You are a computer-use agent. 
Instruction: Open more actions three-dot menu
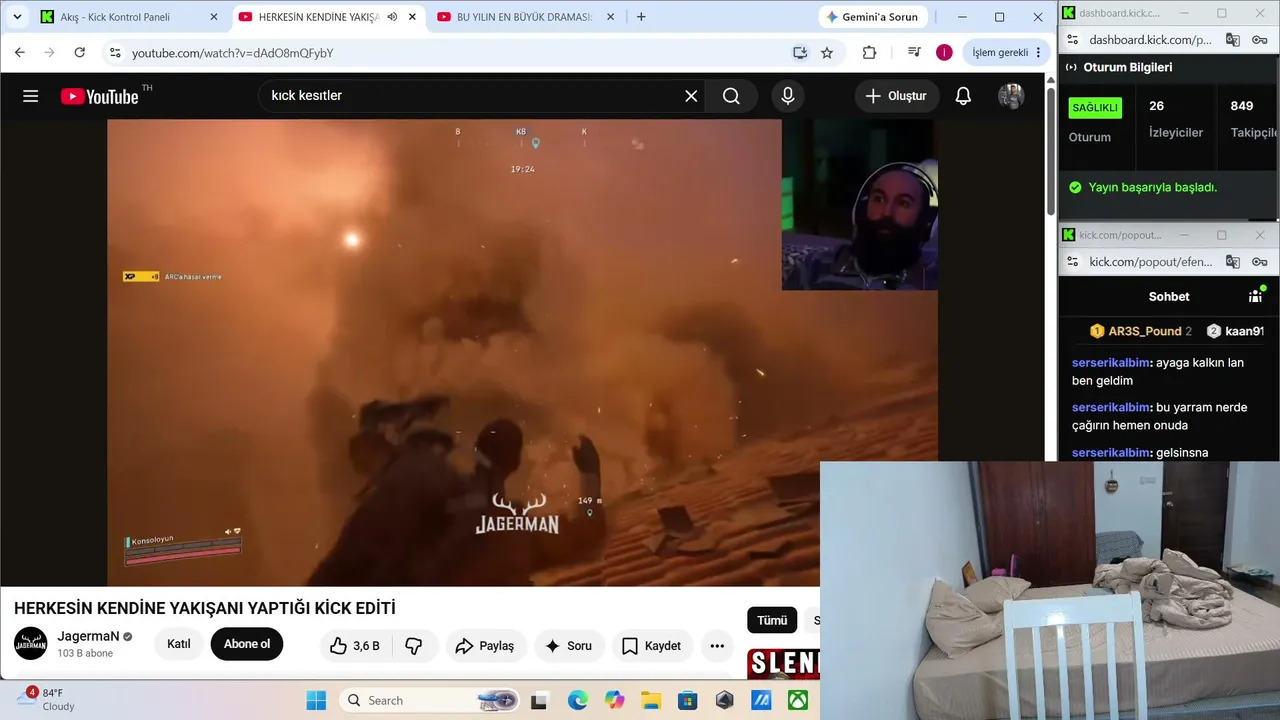pyautogui.click(x=717, y=646)
